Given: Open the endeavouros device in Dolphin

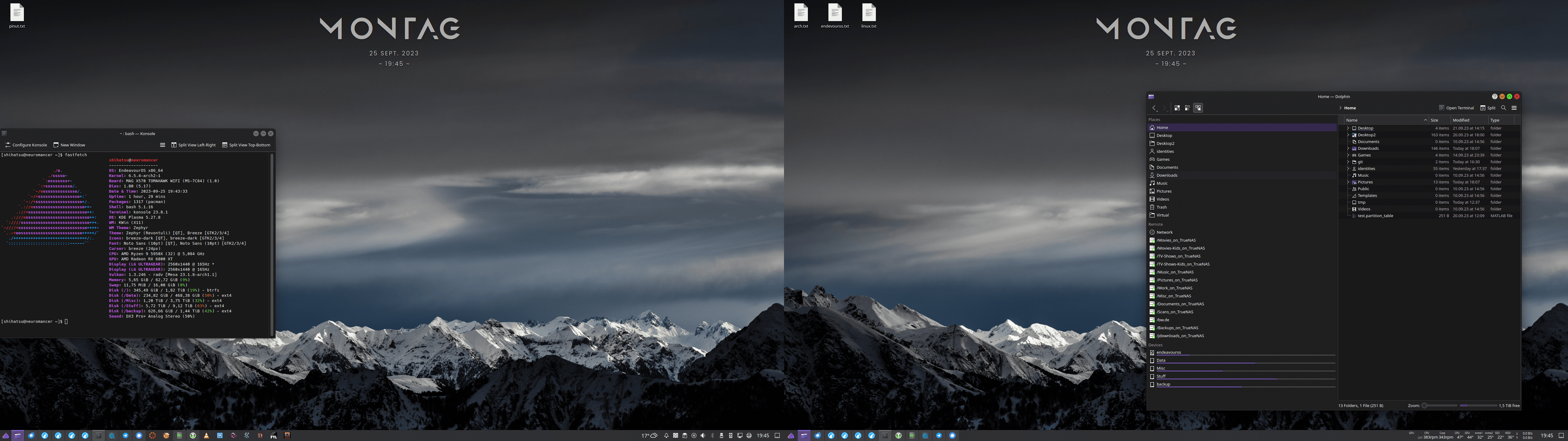Looking at the screenshot, I should (x=1242, y=352).
